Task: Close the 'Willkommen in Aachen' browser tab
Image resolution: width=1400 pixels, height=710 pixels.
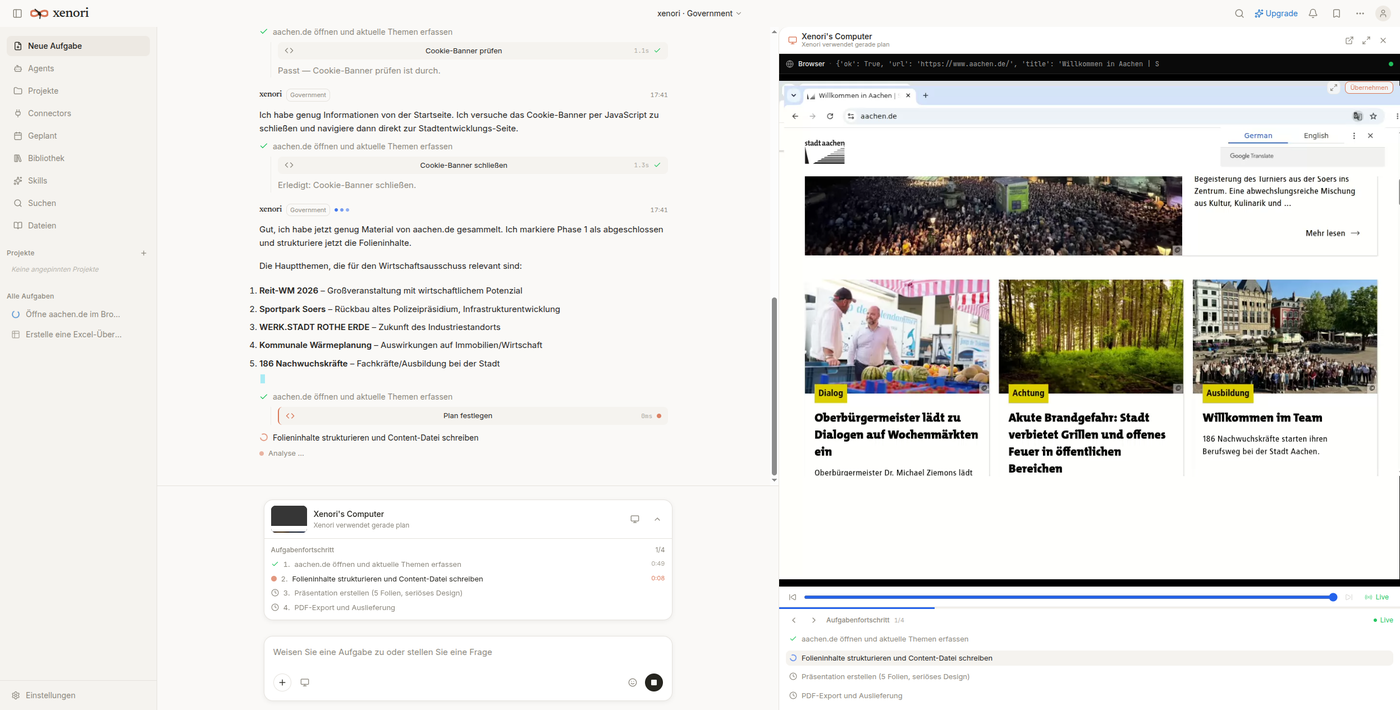Action: (x=908, y=96)
